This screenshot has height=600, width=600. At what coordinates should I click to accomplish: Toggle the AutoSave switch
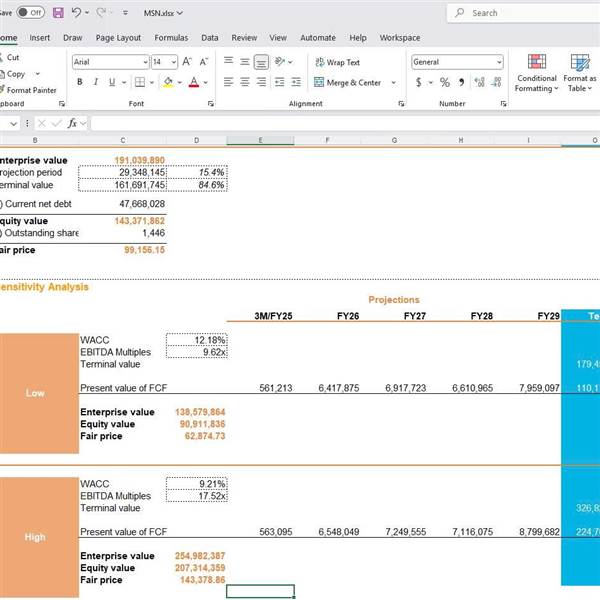coord(31,13)
